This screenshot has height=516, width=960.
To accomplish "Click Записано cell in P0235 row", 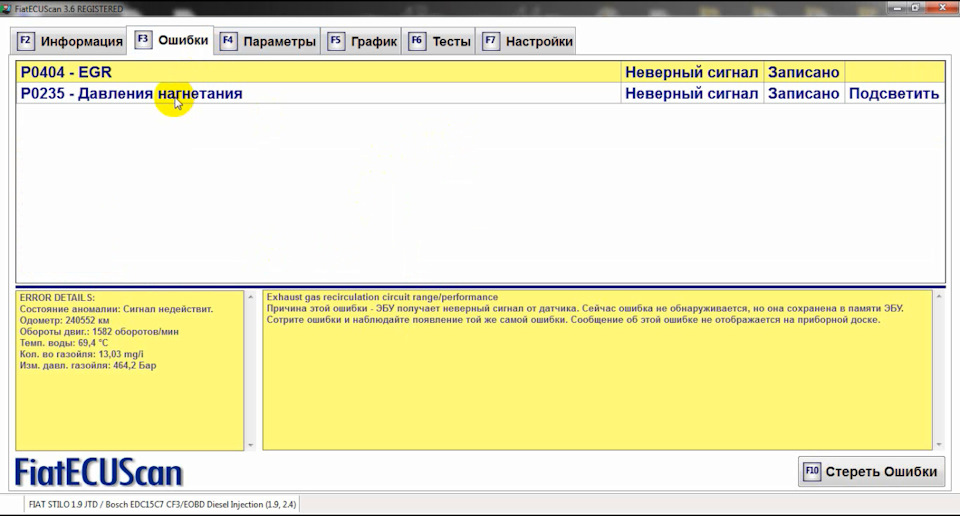I will click(x=803, y=94).
